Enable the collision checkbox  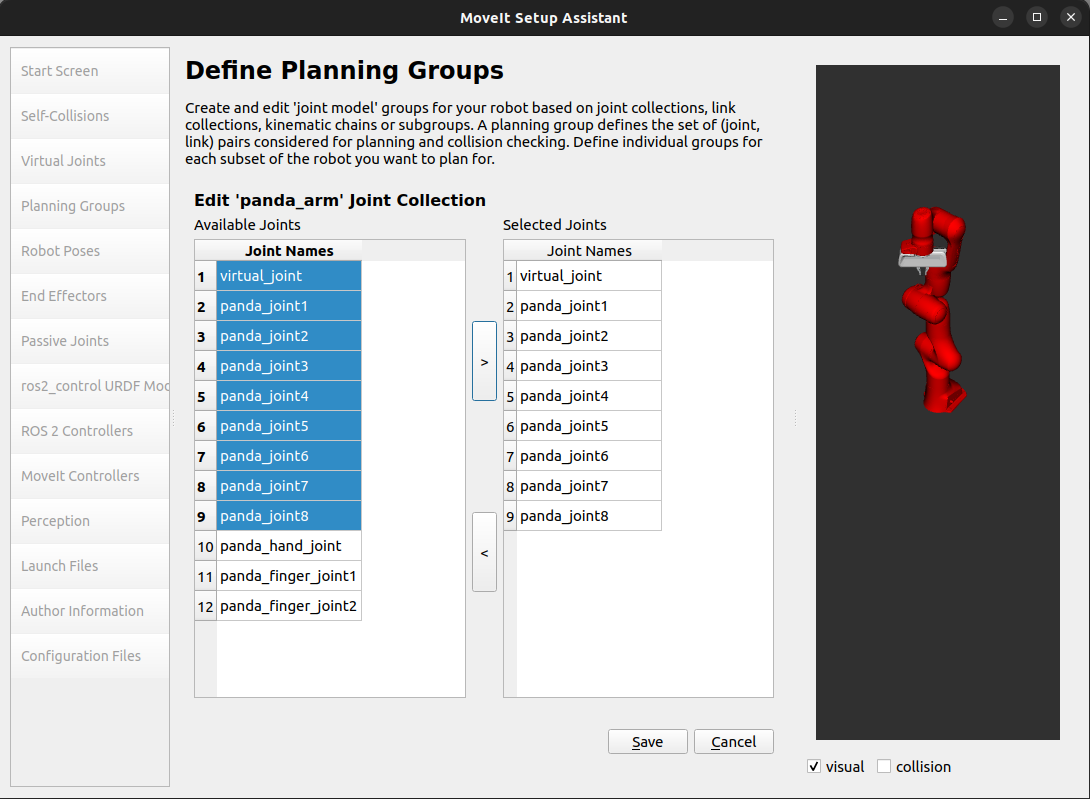[884, 767]
